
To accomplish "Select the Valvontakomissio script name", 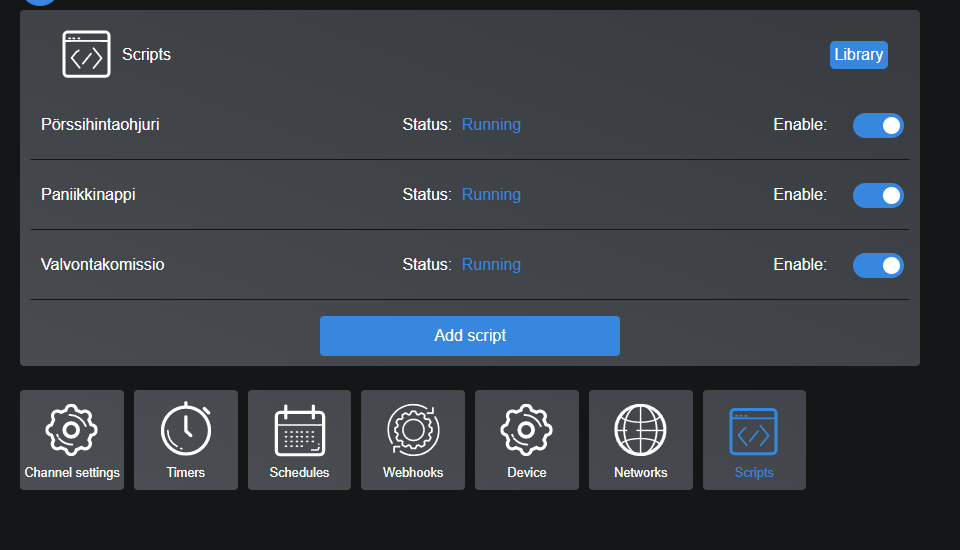I will click(102, 265).
